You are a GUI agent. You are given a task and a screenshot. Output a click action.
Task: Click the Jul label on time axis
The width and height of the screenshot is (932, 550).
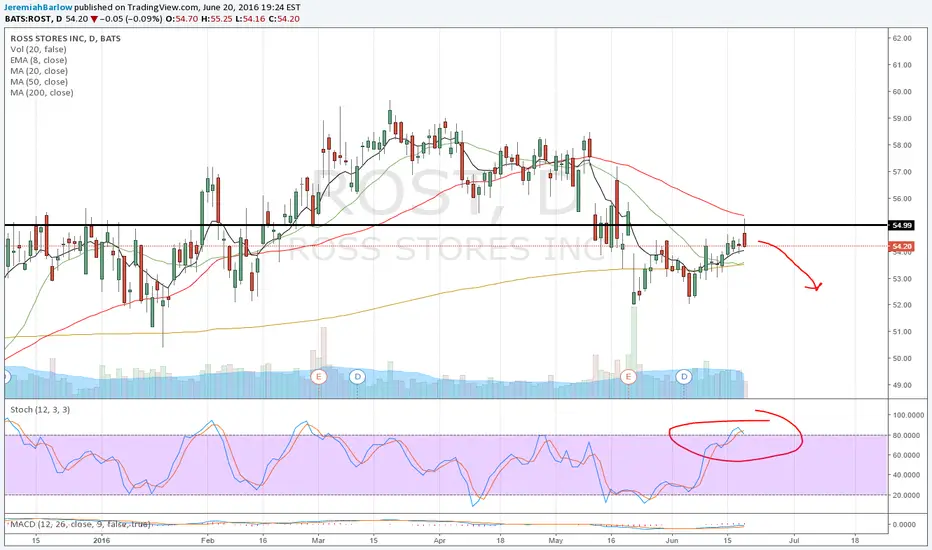click(x=794, y=540)
